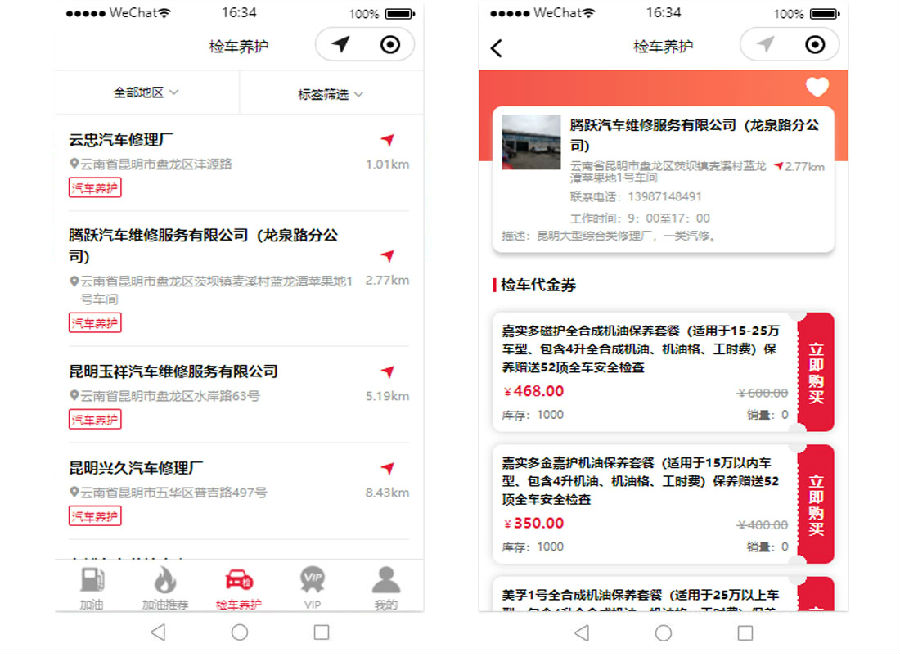Toggle the white heart favorite icon
The image size is (900, 654).
pos(817,87)
